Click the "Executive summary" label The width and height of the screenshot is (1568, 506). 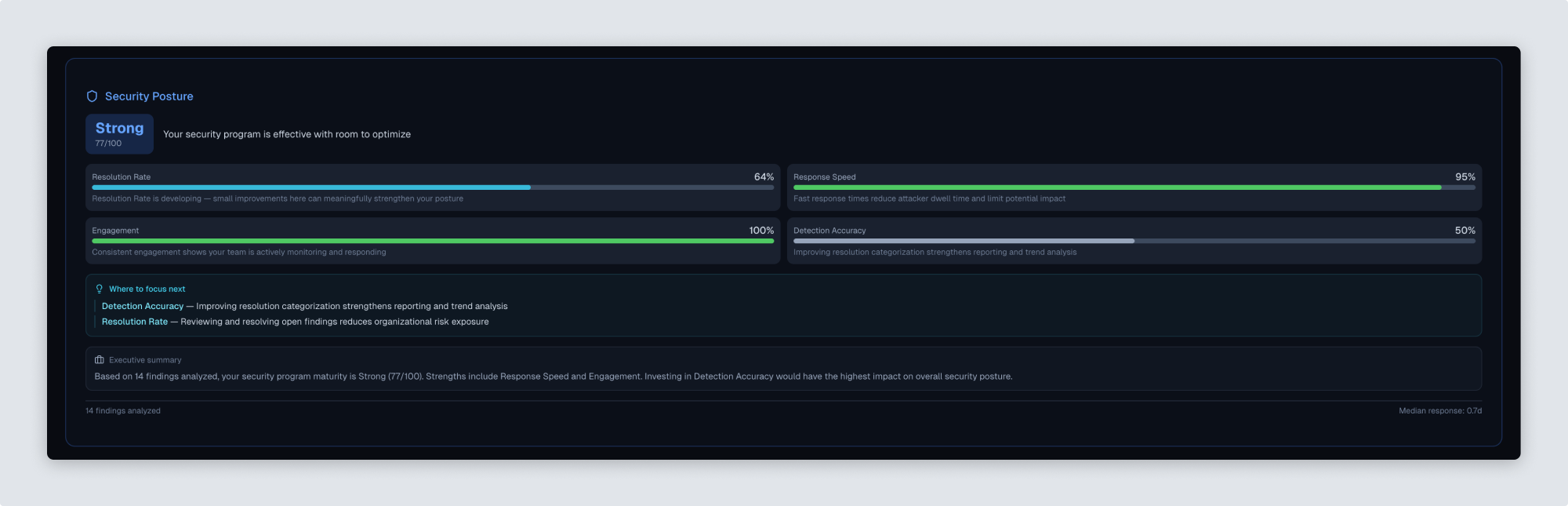coord(145,360)
